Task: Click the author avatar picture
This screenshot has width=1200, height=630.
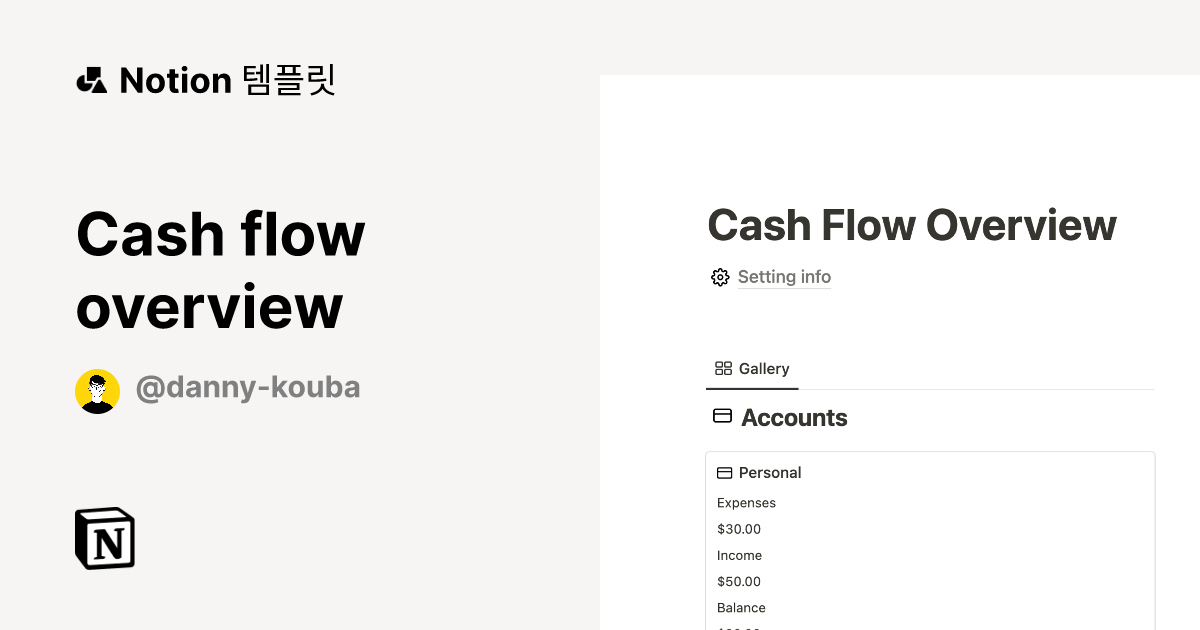Action: [x=97, y=390]
